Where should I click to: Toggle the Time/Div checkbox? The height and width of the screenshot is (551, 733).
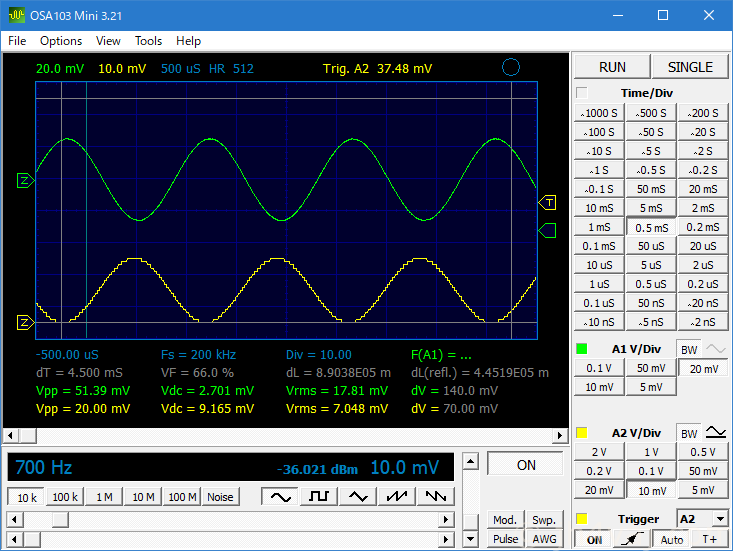point(582,93)
